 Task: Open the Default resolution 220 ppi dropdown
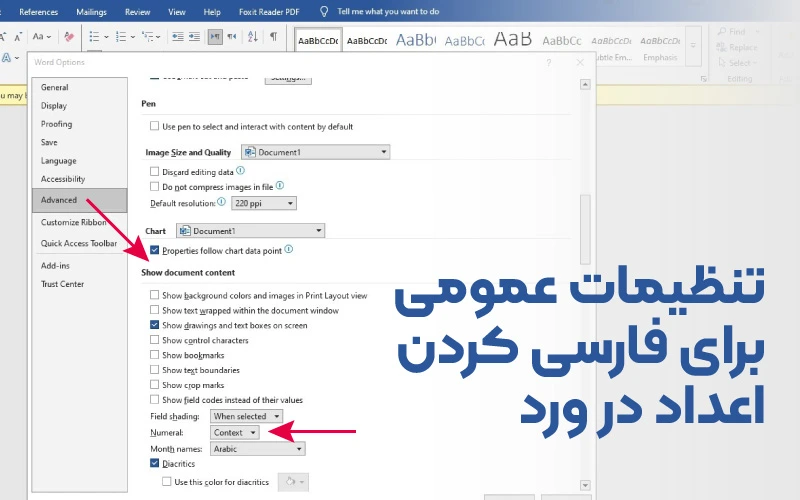pyautogui.click(x=264, y=203)
